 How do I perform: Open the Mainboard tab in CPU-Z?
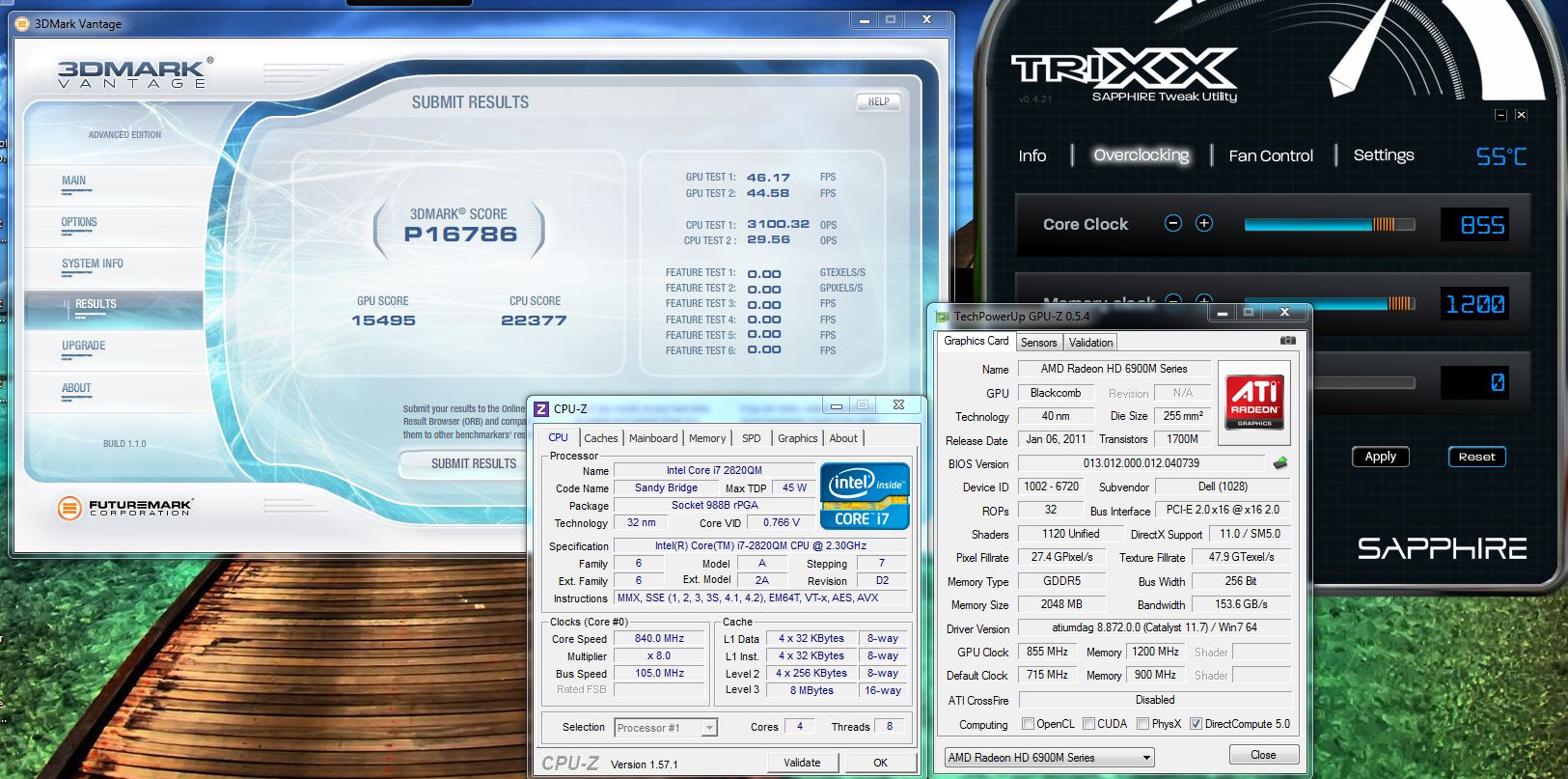pyautogui.click(x=653, y=438)
